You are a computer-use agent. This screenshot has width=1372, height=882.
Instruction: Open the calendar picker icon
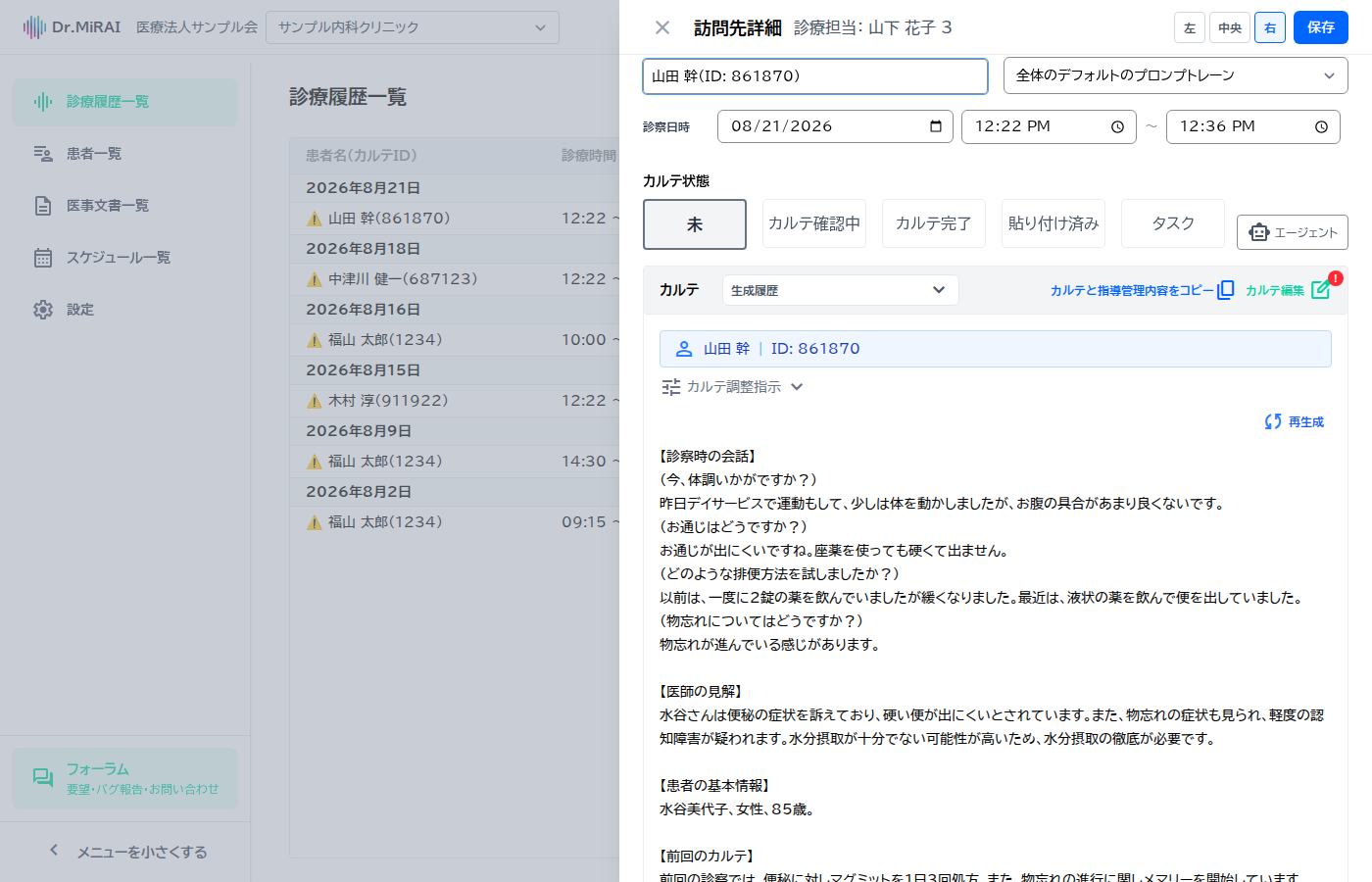pyautogui.click(x=935, y=126)
